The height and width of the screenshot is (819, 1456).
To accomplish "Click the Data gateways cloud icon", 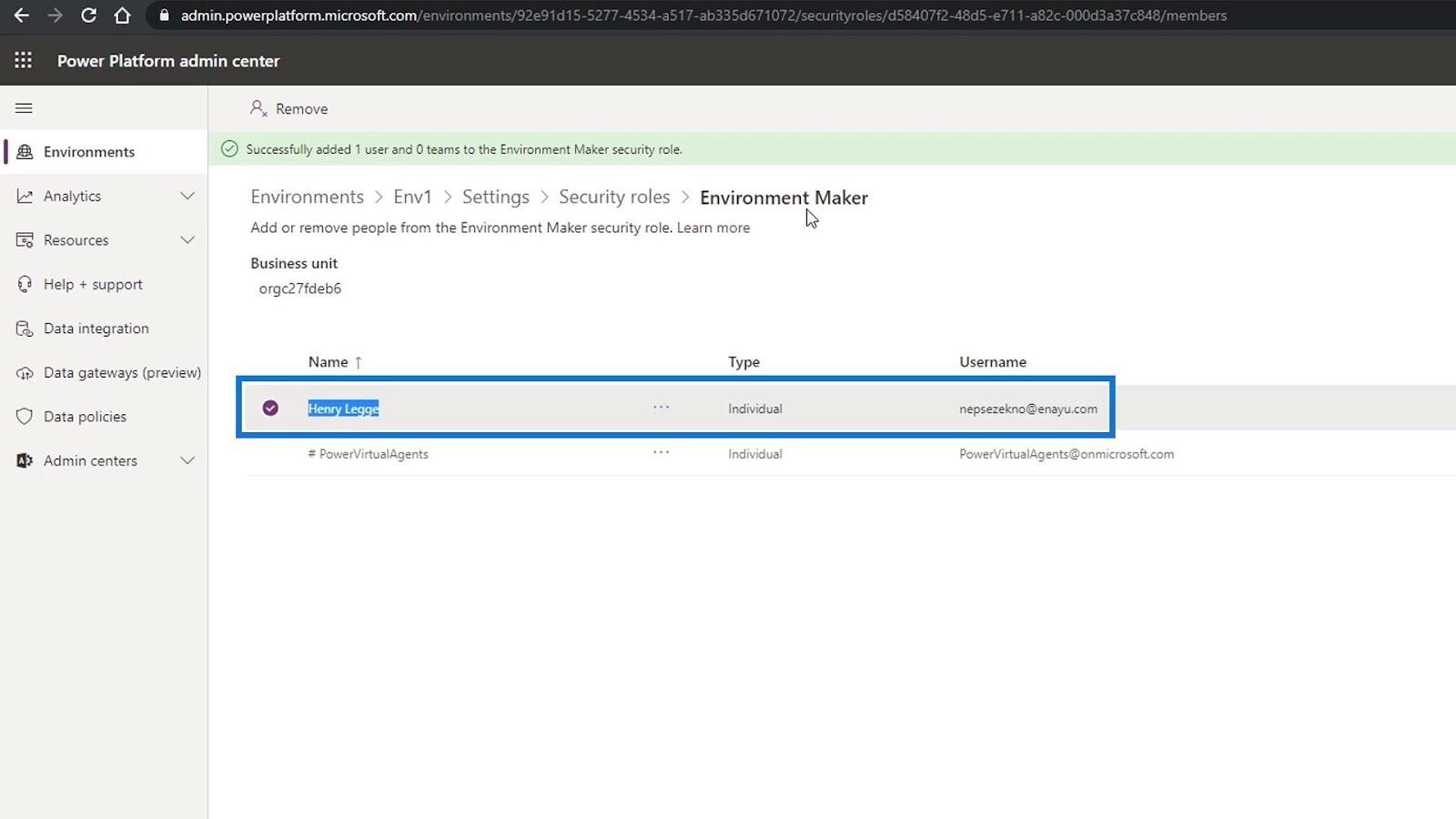I will pos(25,373).
